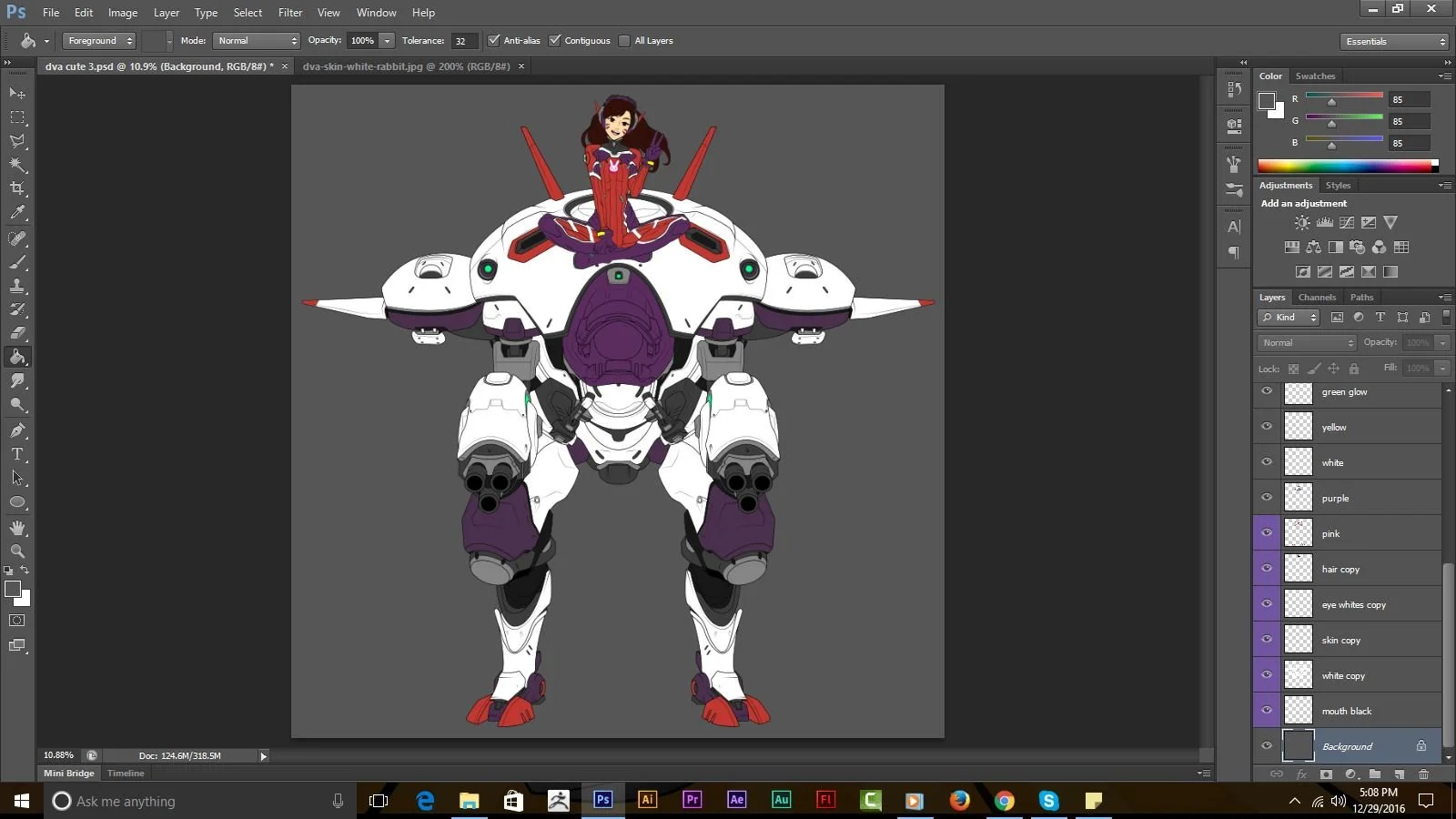Toggle the Contiguous checkbox
Screen dimensions: 1456x819
tap(555, 40)
